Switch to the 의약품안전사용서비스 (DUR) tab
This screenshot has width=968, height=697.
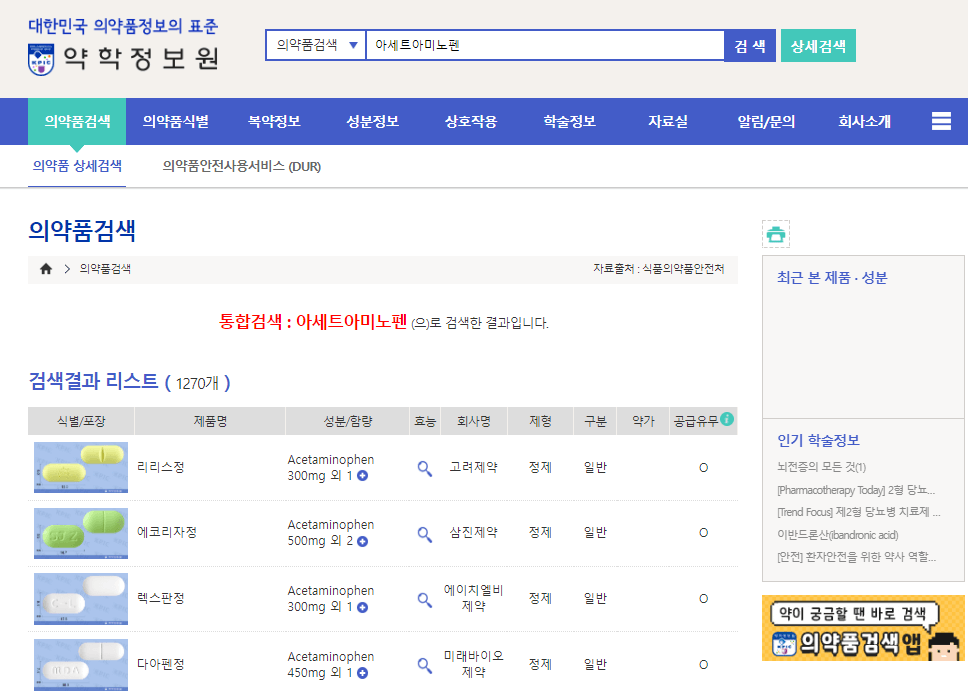coord(242,167)
